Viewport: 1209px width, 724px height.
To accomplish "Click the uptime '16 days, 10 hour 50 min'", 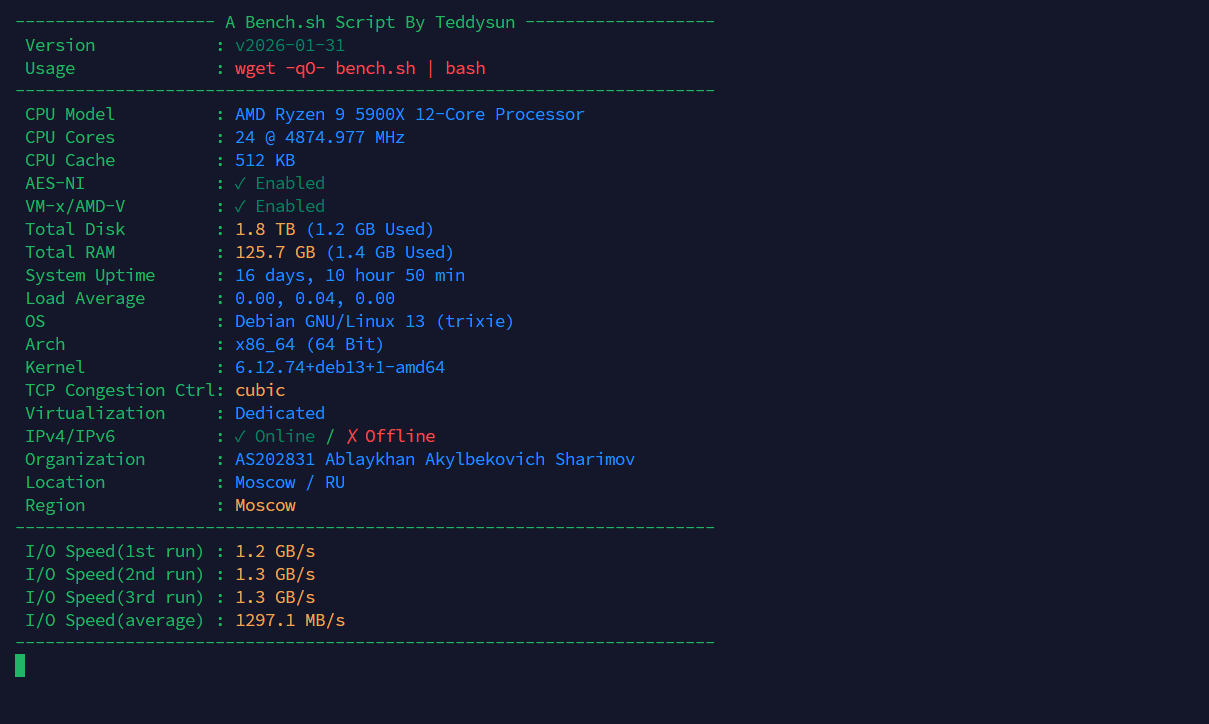I will pyautogui.click(x=350, y=275).
